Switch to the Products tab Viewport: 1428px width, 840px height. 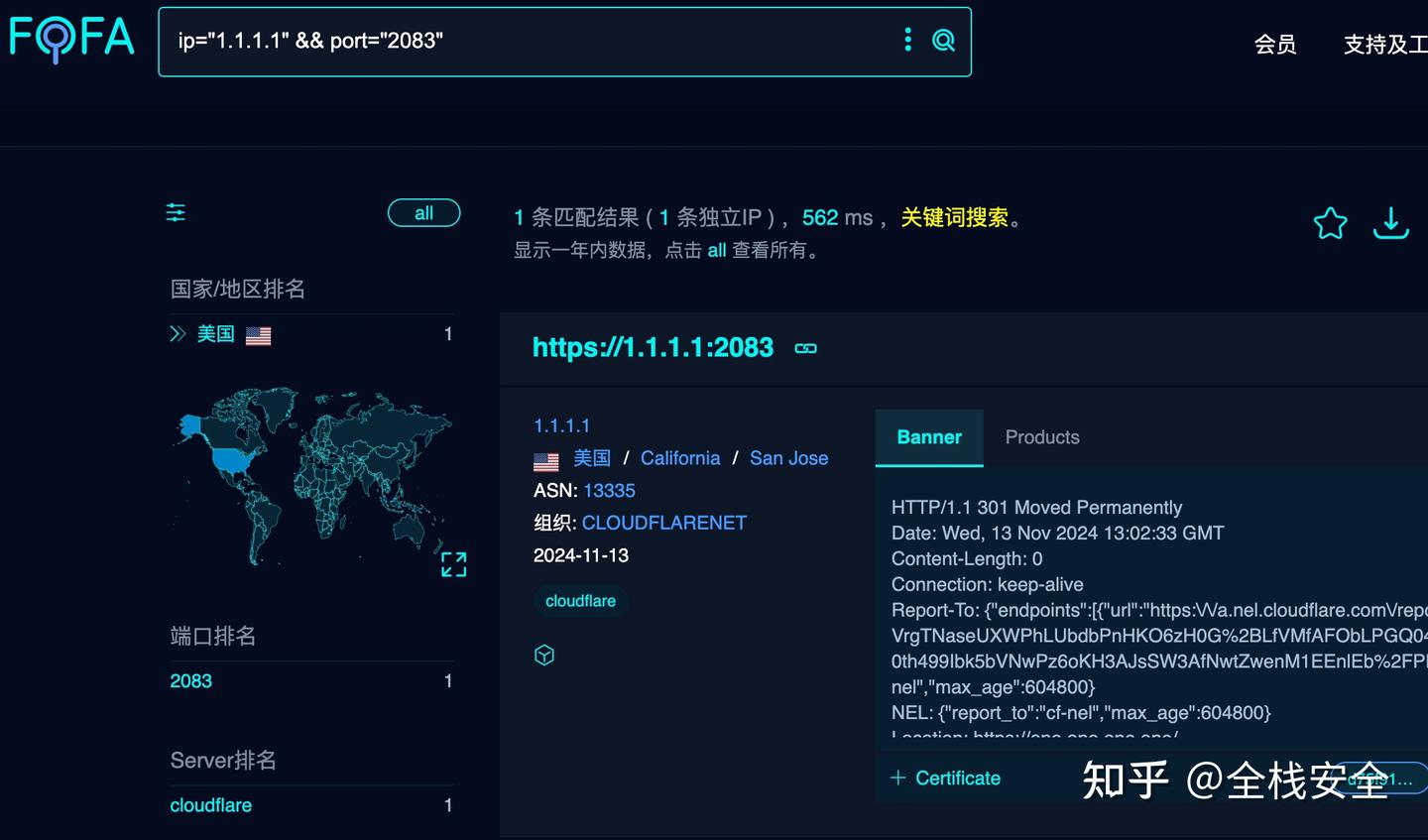[1041, 436]
